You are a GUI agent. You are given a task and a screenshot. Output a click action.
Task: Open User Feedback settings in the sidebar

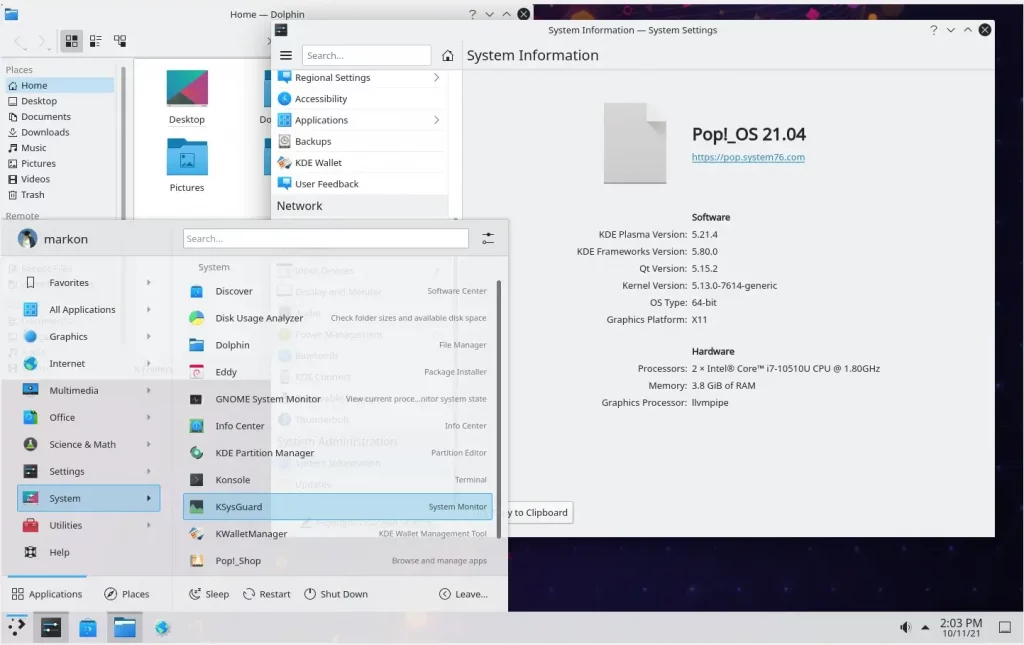point(360,183)
